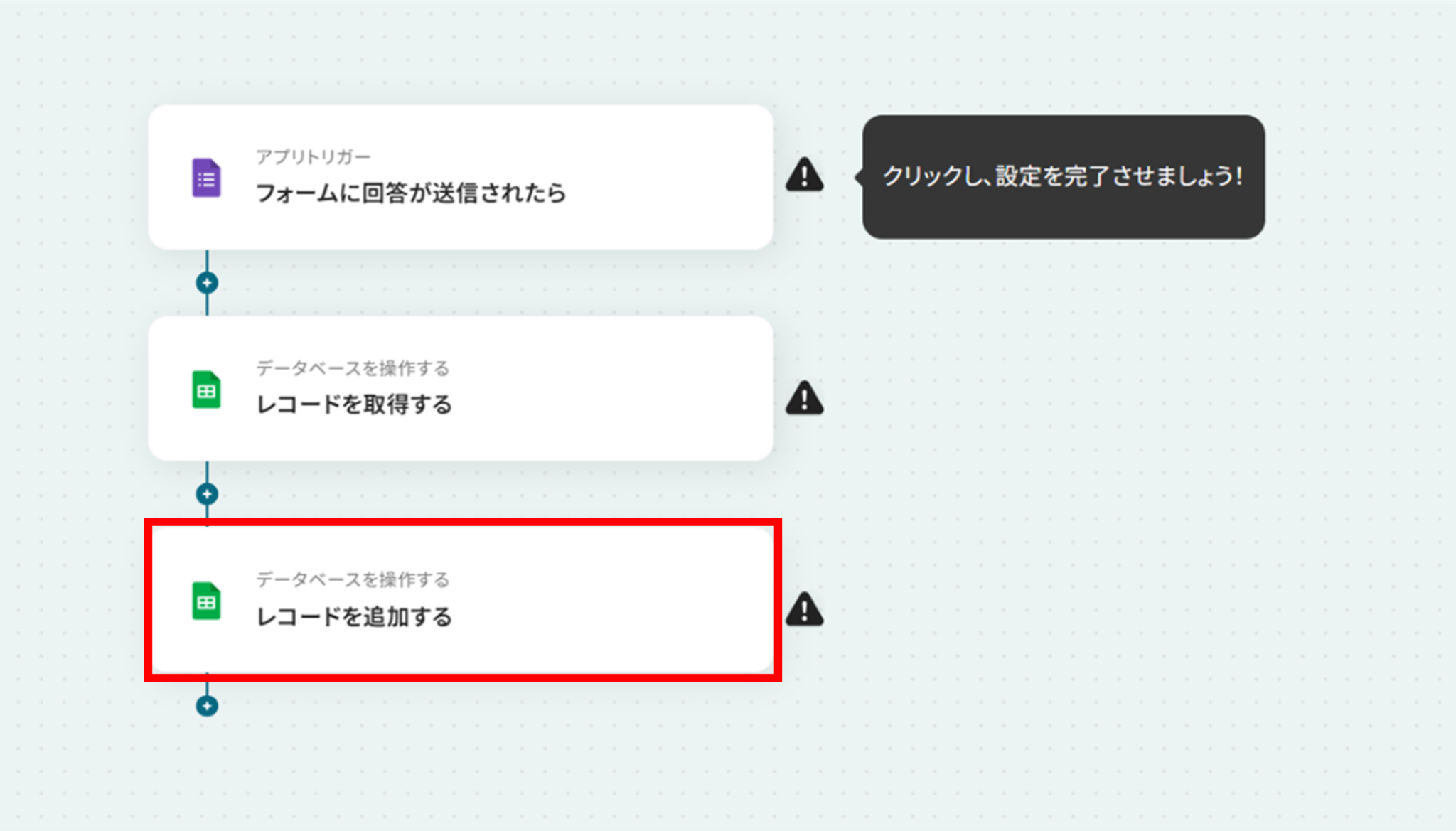Image resolution: width=1456 pixels, height=831 pixels.
Task: Add a step with the plus below the trigger card
Action: [x=207, y=283]
